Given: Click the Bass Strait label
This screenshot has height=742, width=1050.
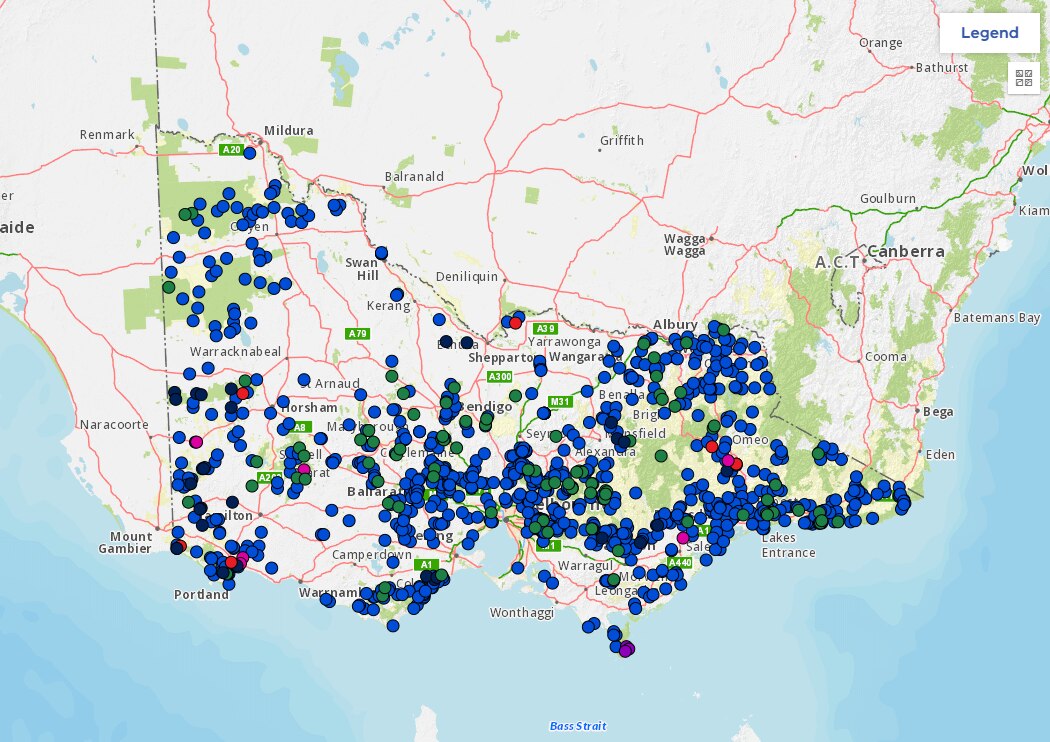Looking at the screenshot, I should 576,723.
